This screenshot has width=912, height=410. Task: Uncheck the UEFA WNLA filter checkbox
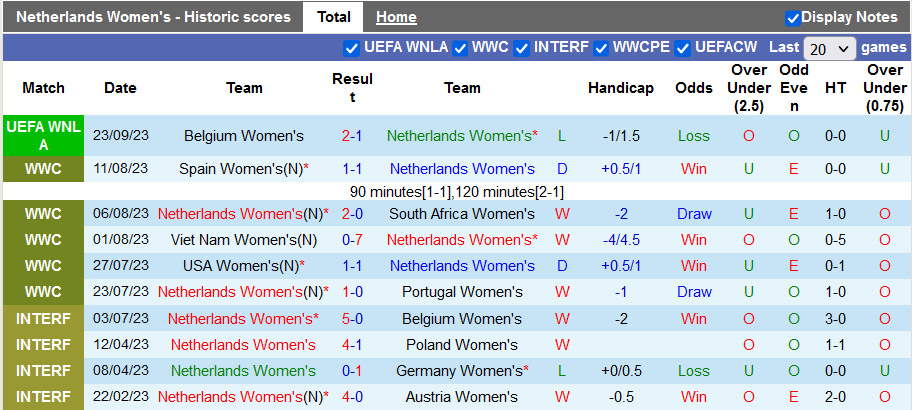point(351,48)
